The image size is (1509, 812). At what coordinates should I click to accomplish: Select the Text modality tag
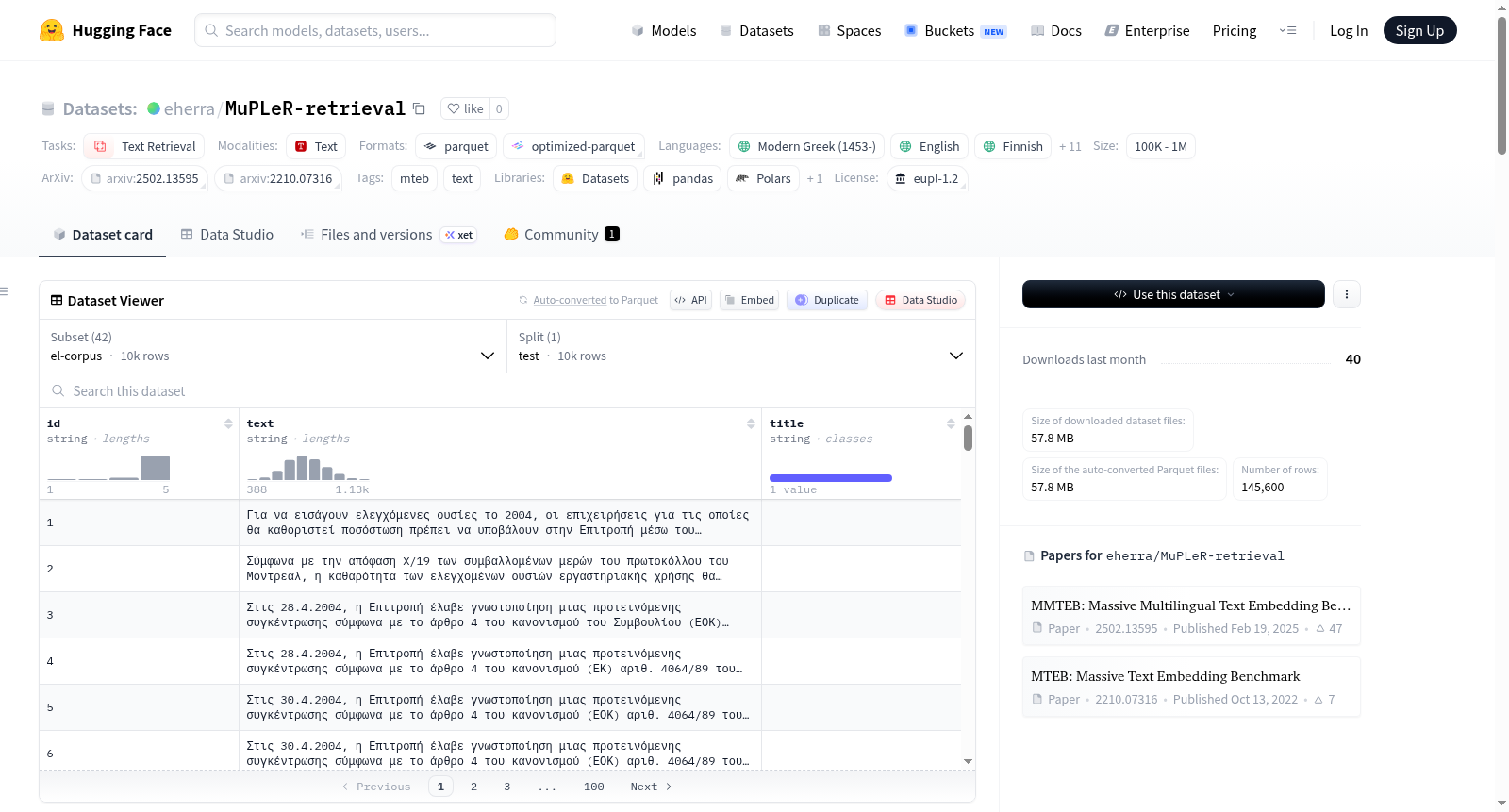tap(316, 146)
